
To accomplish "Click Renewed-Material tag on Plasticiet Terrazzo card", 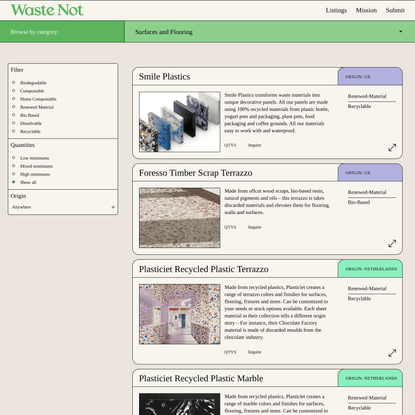I will 367,289.
